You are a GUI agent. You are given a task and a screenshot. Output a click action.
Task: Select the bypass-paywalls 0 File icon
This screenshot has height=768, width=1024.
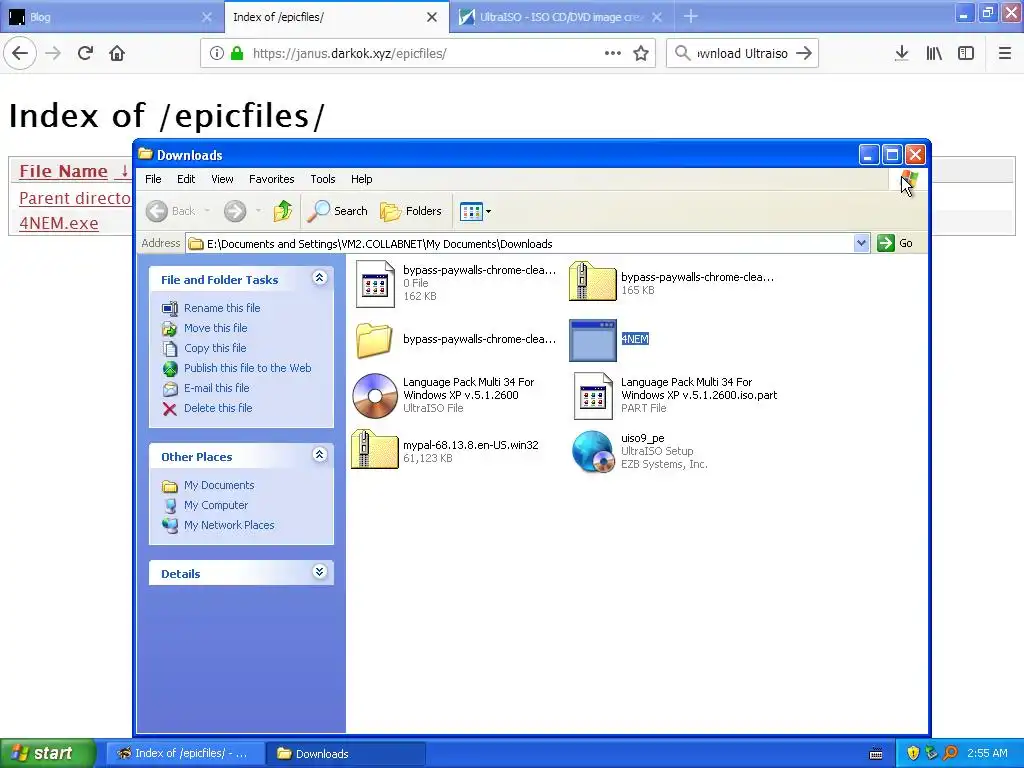point(375,284)
